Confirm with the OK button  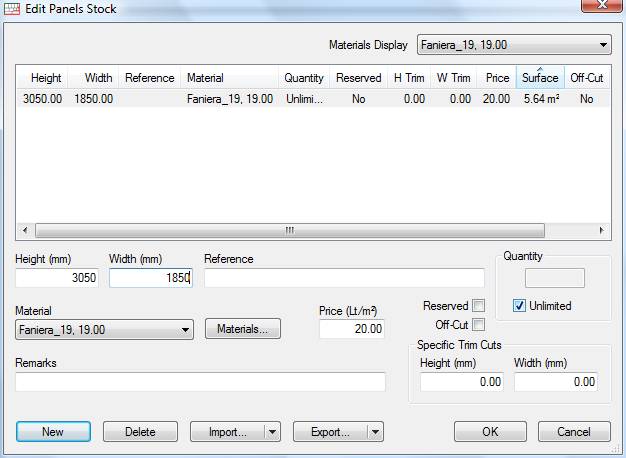click(490, 432)
